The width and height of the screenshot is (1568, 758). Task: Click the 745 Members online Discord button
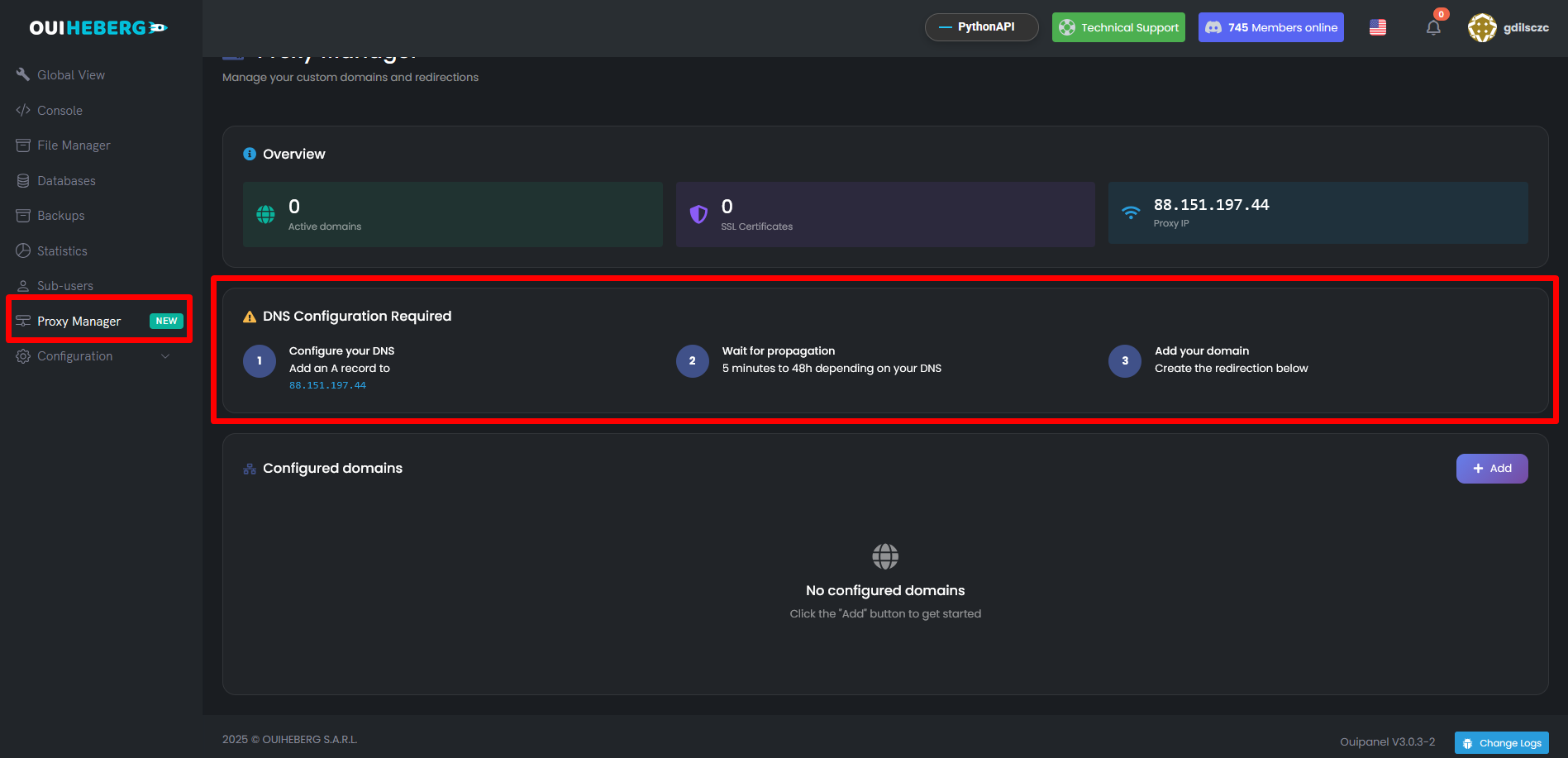coord(1270,27)
